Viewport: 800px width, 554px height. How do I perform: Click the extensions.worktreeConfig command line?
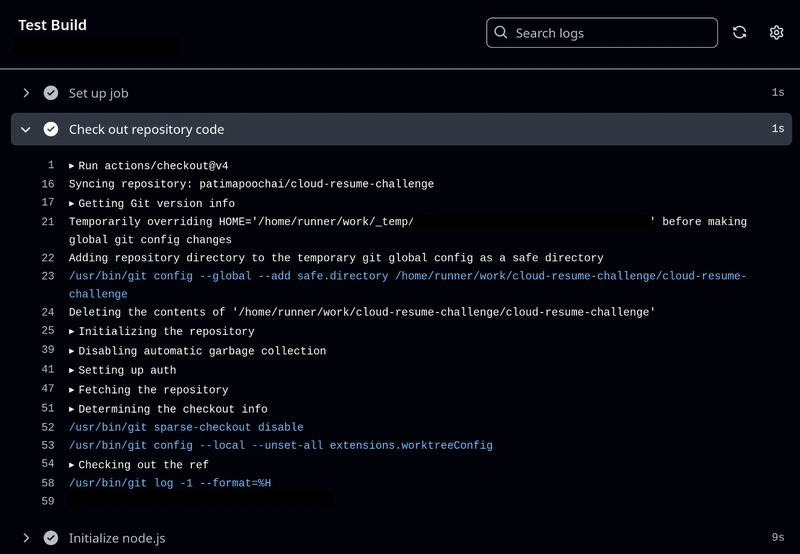[281, 445]
